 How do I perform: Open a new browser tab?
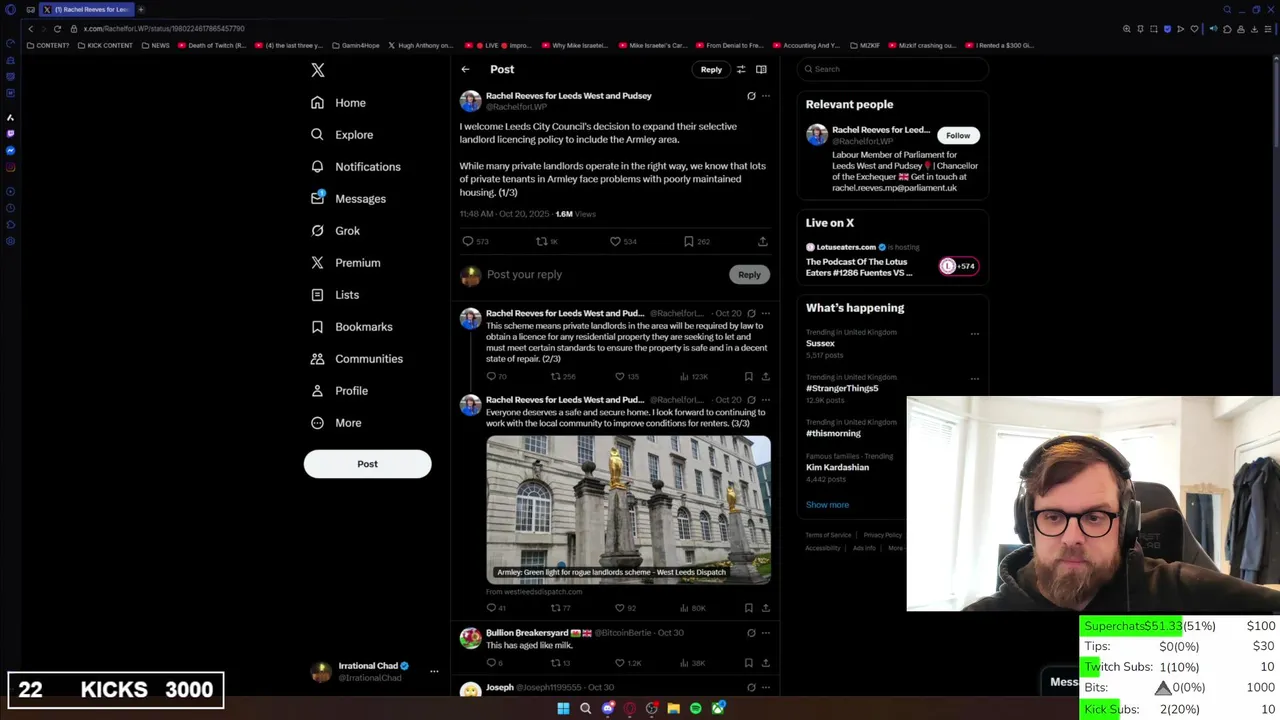(141, 9)
